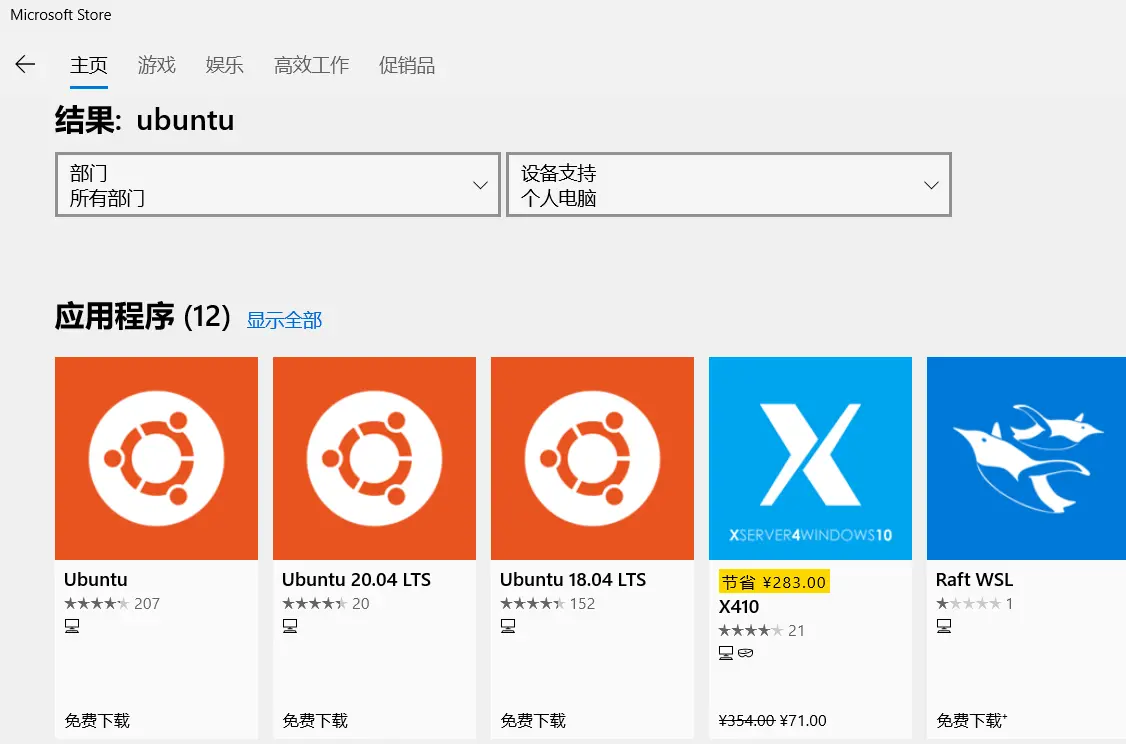Click the chevron on the 部门 filter

tap(480, 185)
